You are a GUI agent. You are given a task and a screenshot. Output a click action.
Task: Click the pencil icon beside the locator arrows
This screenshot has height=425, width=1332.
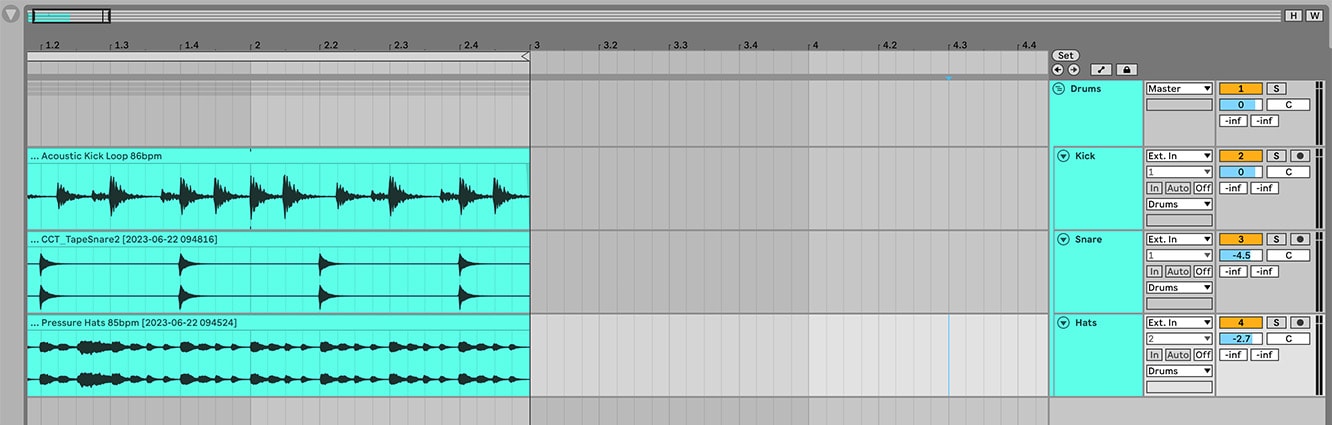click(1101, 70)
